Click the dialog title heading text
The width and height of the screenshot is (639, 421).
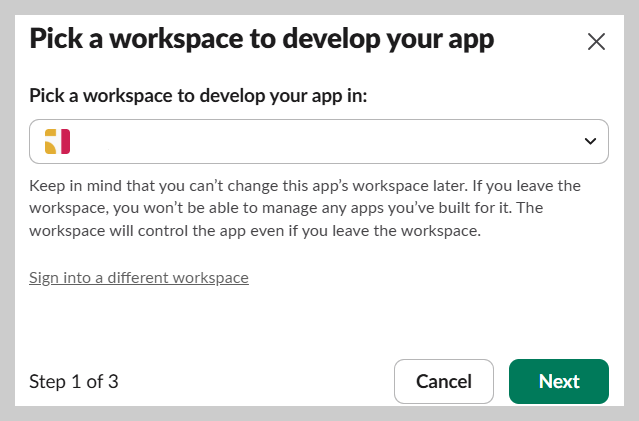(262, 40)
